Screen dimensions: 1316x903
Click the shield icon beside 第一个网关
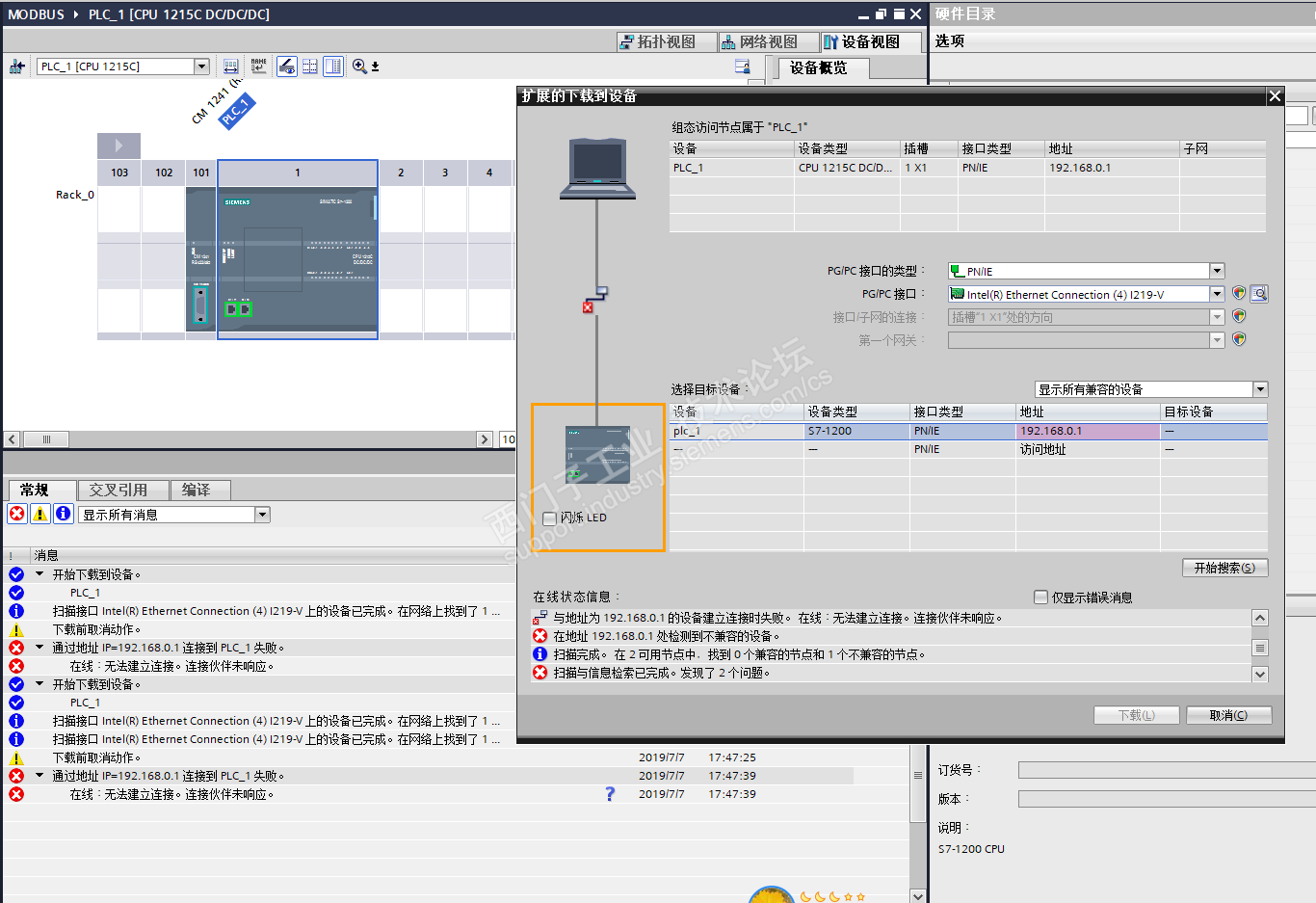(1239, 339)
